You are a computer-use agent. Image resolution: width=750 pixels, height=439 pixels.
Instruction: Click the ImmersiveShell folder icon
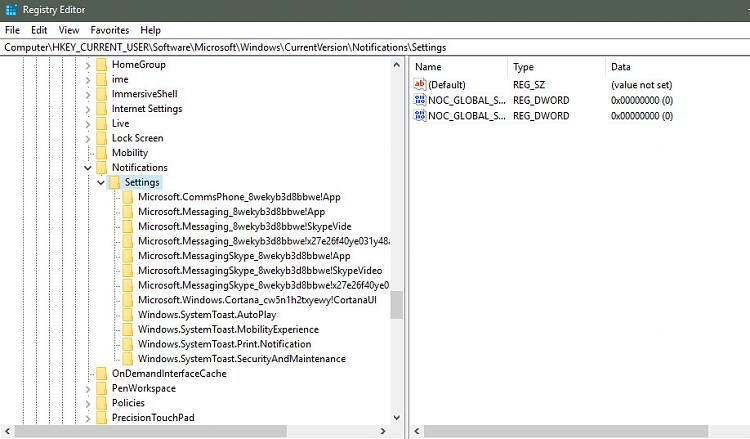point(101,94)
